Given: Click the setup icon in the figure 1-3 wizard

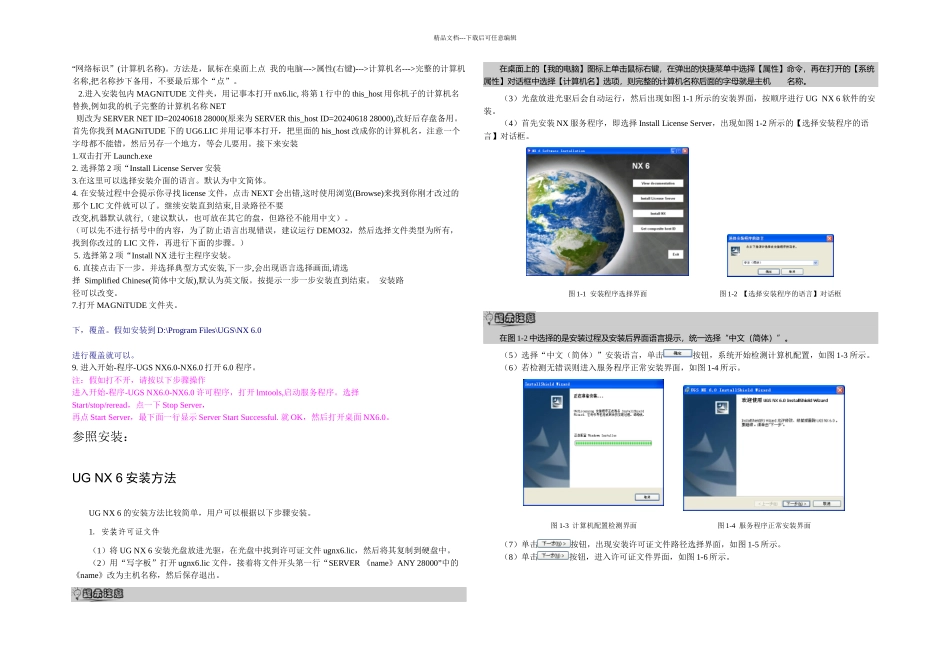Looking at the screenshot, I should tap(556, 401).
